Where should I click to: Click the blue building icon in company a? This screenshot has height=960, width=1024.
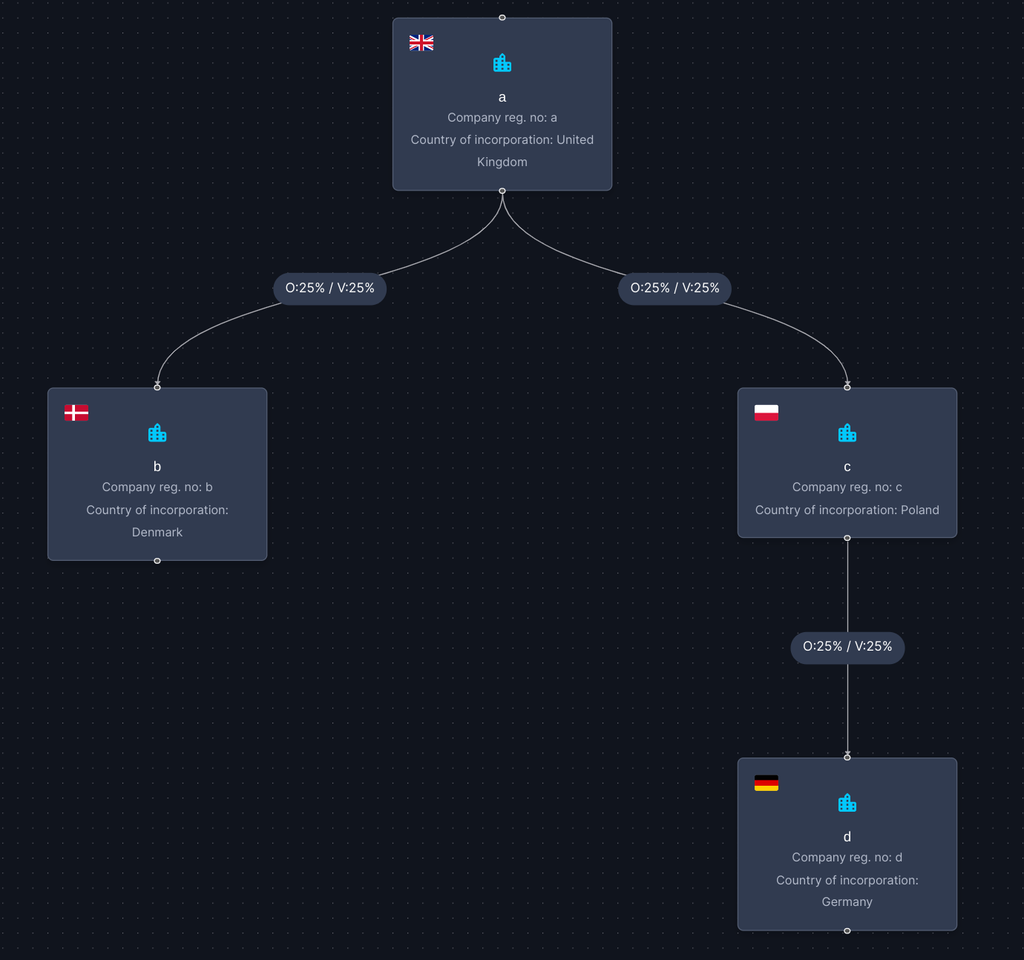pos(502,63)
